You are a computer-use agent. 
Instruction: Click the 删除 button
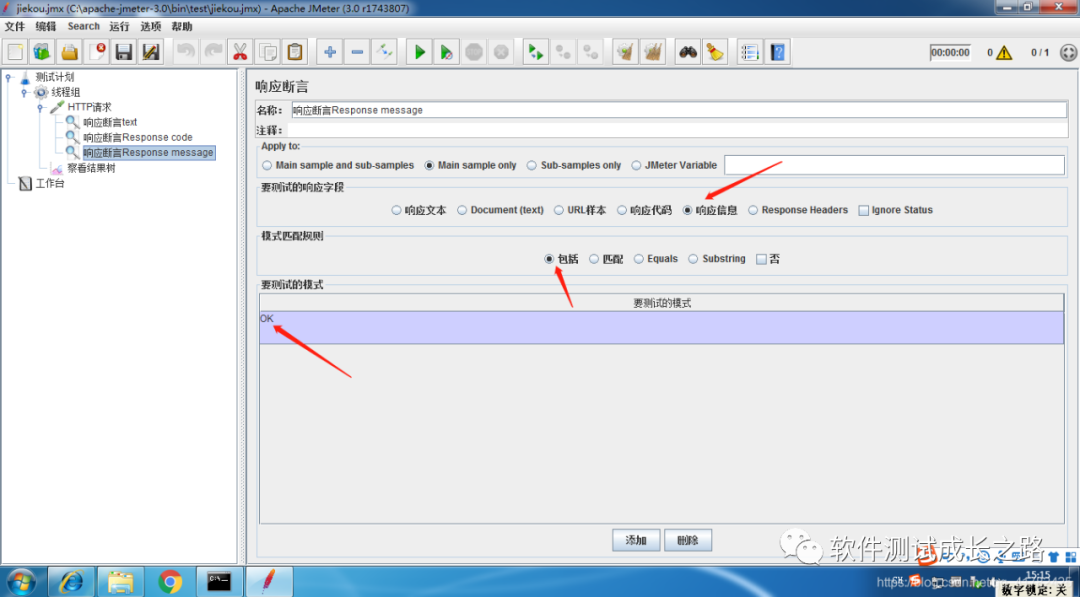(688, 541)
